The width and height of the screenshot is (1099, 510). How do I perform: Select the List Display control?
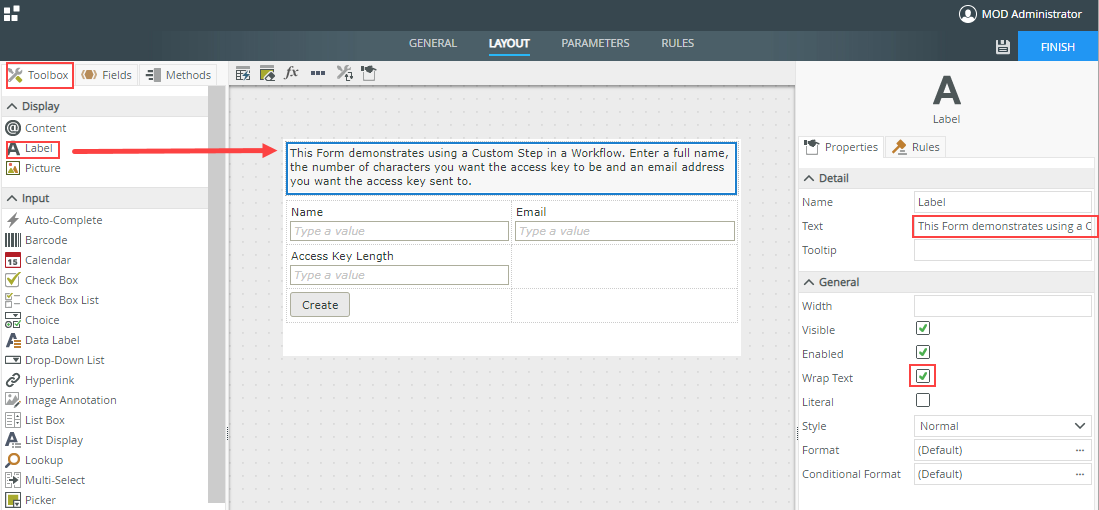[x=44, y=440]
